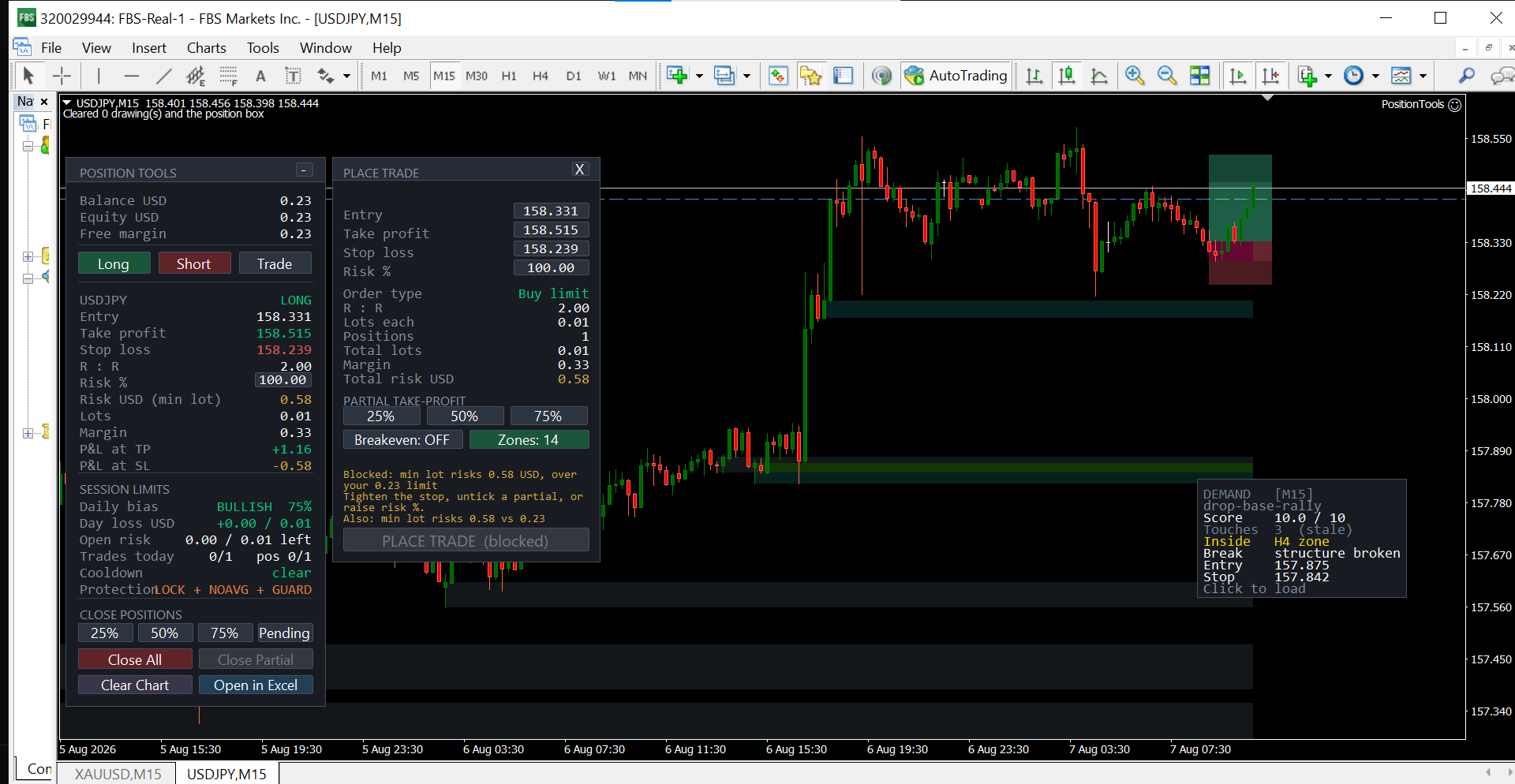
Task: Toggle the chart shift button
Action: [1270, 76]
